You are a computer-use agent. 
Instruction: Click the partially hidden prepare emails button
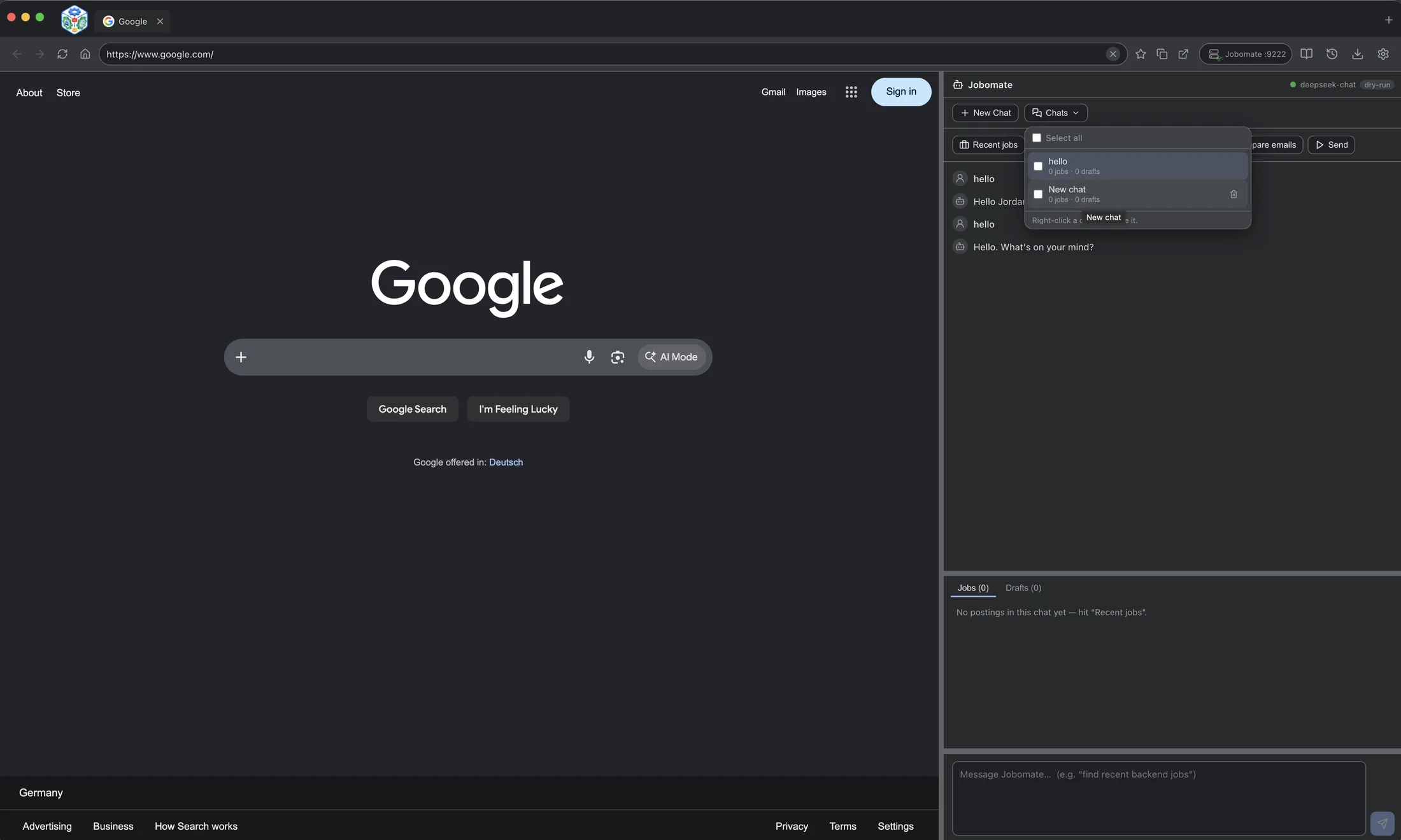coord(1276,145)
